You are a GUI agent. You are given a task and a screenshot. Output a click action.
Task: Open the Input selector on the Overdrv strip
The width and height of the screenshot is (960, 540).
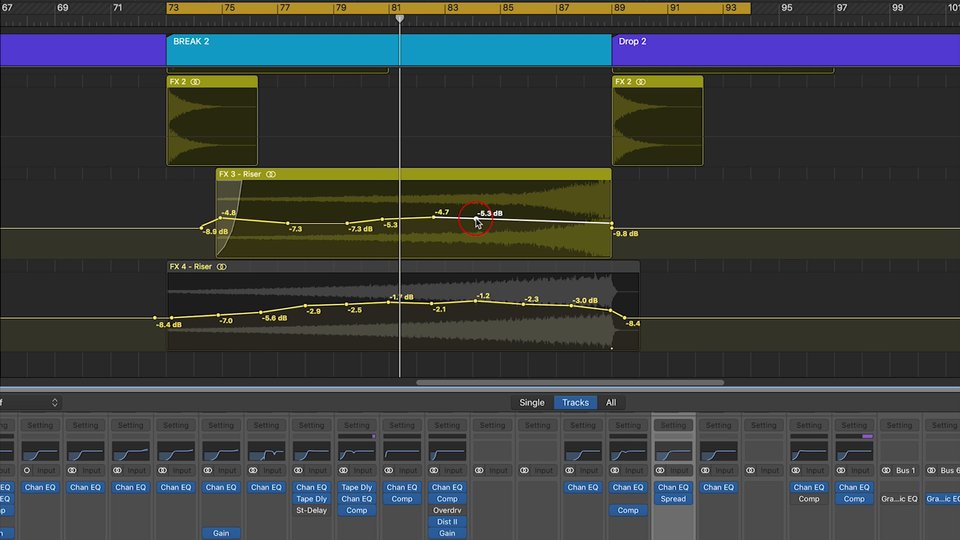(x=453, y=470)
